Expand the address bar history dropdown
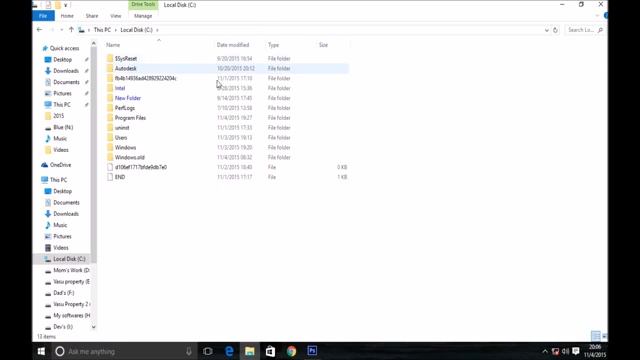The image size is (640, 360). pyautogui.click(x=547, y=30)
